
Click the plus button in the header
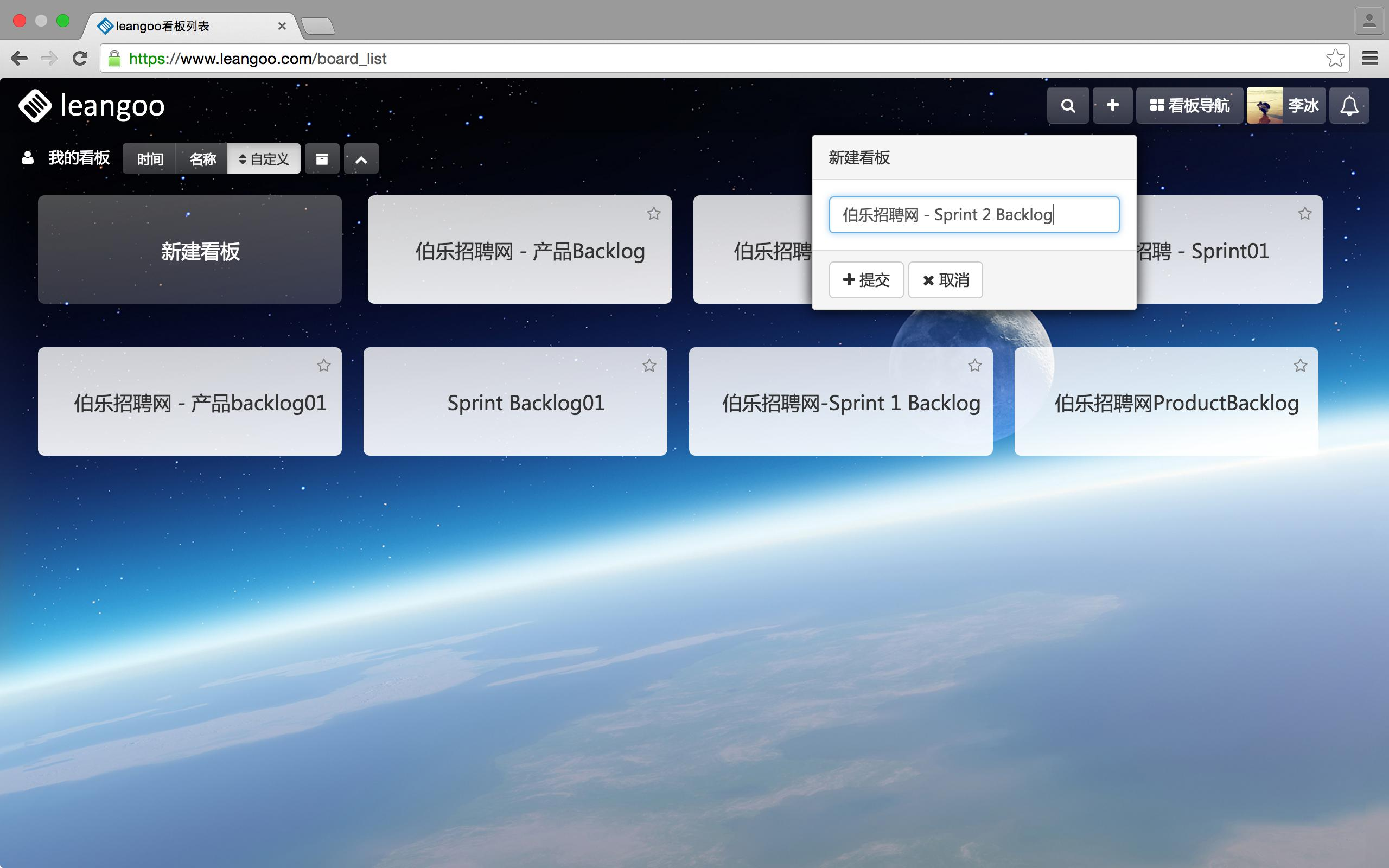pos(1112,106)
